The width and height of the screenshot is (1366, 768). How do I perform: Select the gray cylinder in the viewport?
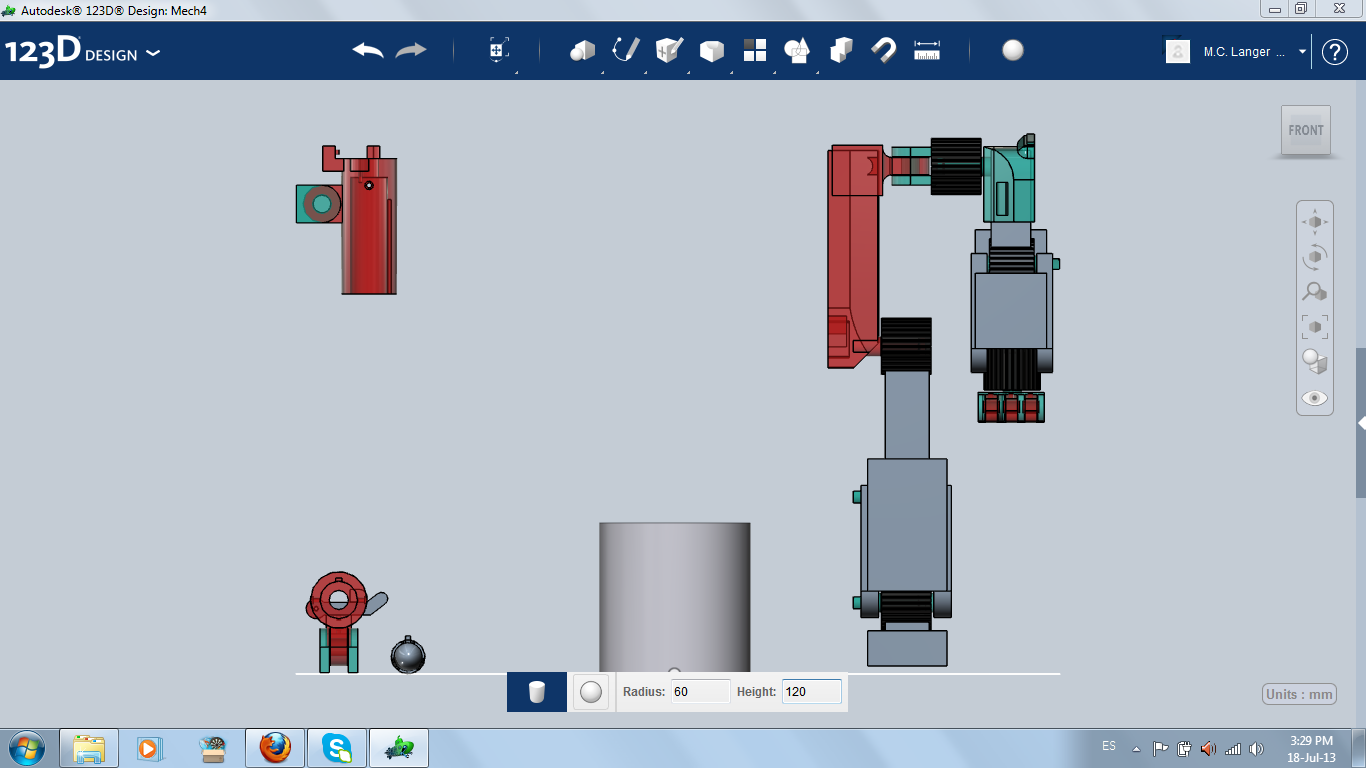(x=675, y=597)
